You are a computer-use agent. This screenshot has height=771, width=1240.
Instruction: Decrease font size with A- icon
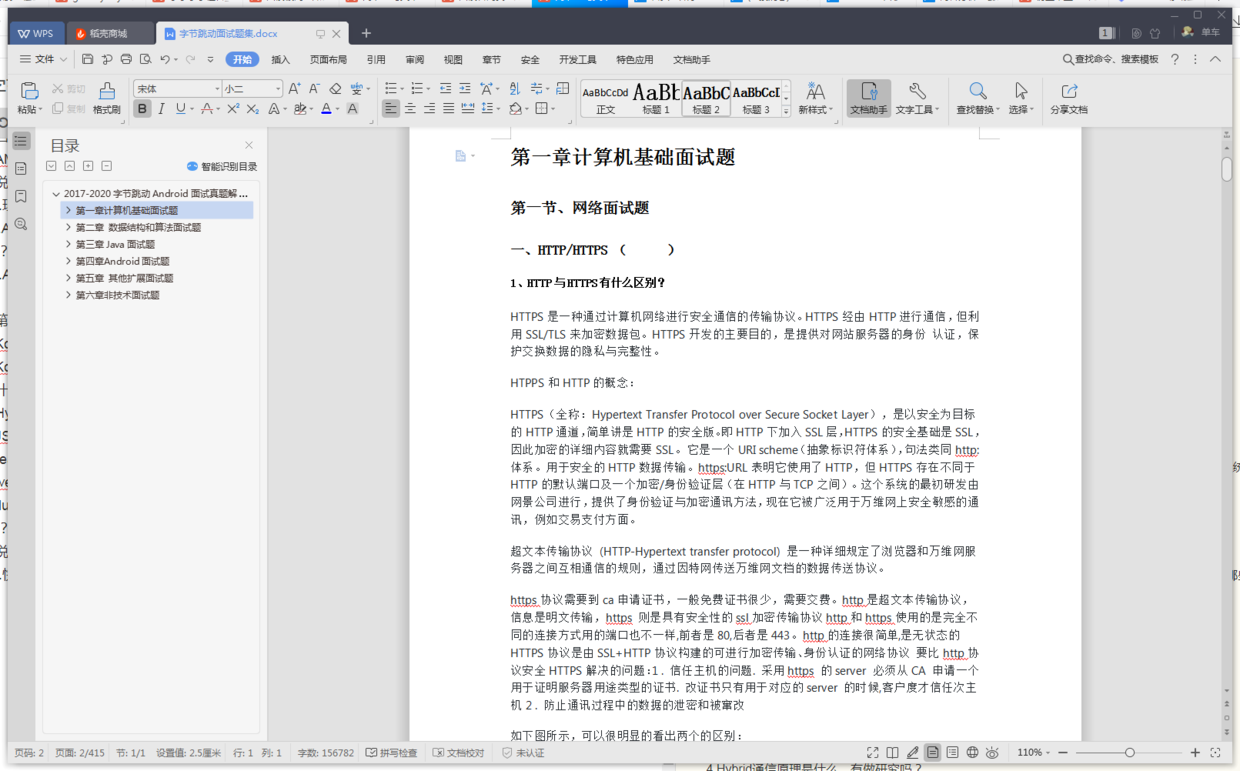314,89
